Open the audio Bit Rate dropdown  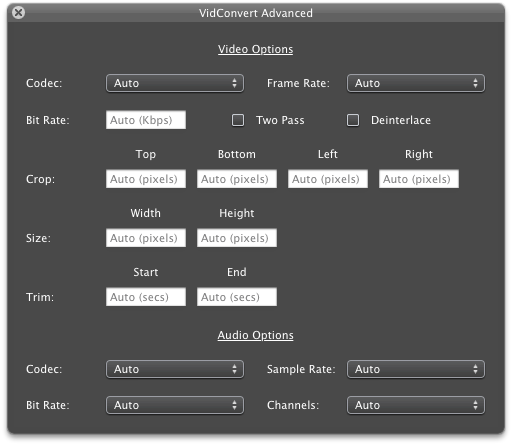click(x=175, y=405)
